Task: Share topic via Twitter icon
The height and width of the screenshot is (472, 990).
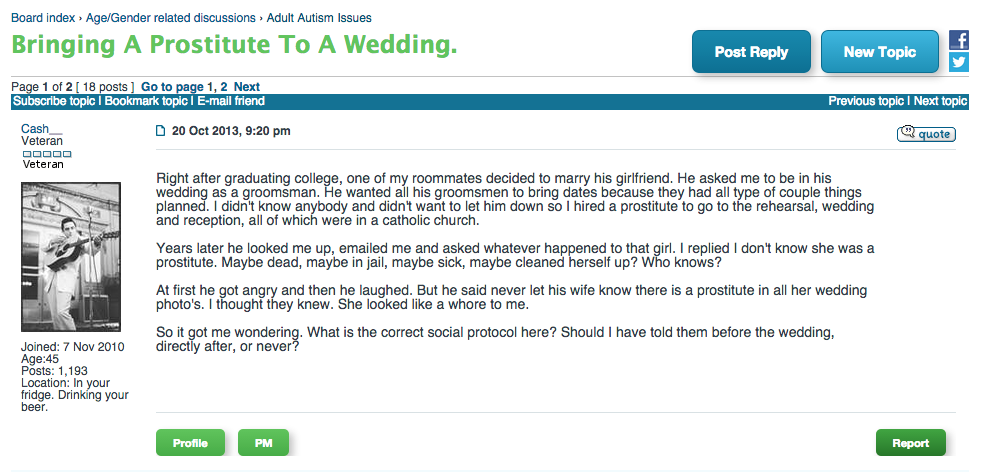Action: point(958,62)
